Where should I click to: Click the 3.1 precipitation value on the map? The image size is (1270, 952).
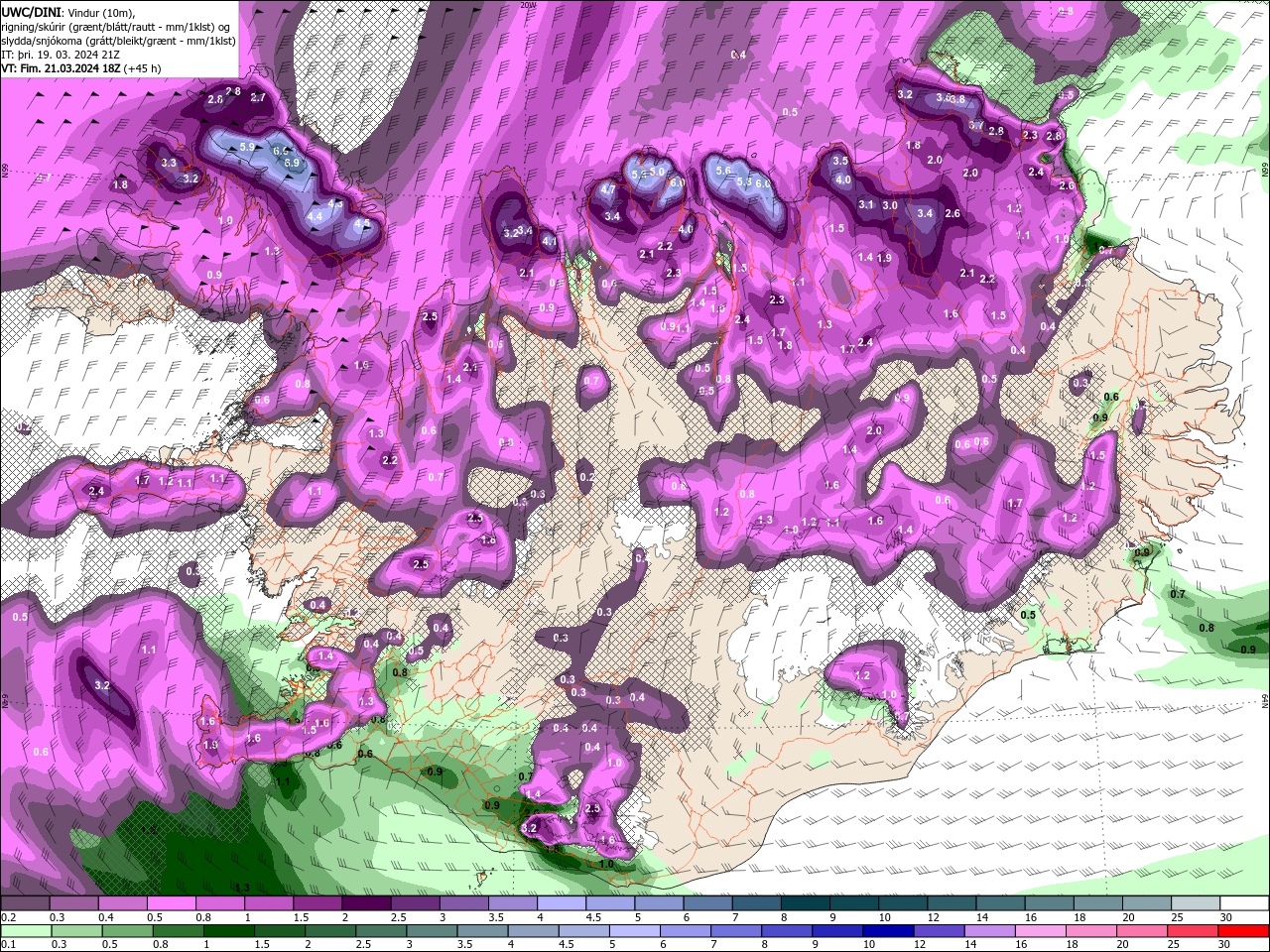(866, 204)
